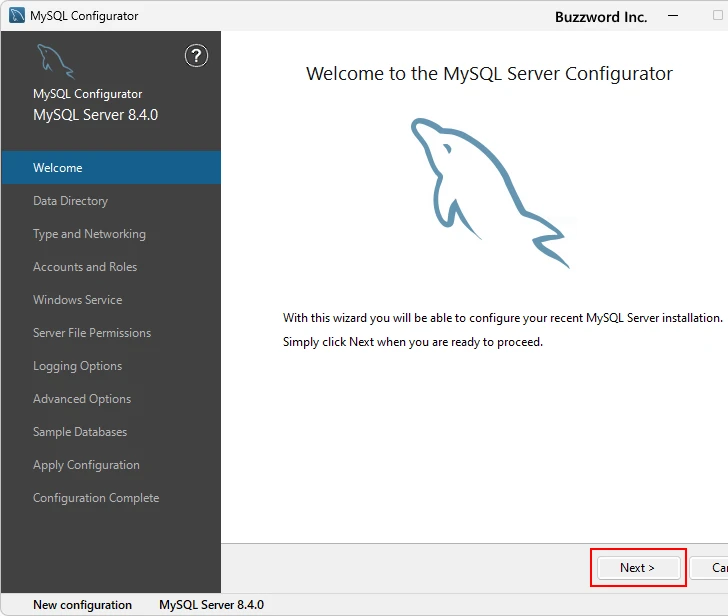Click the sidebar MySQL dolphin logo
Image resolution: width=728 pixels, height=616 pixels.
[55, 61]
